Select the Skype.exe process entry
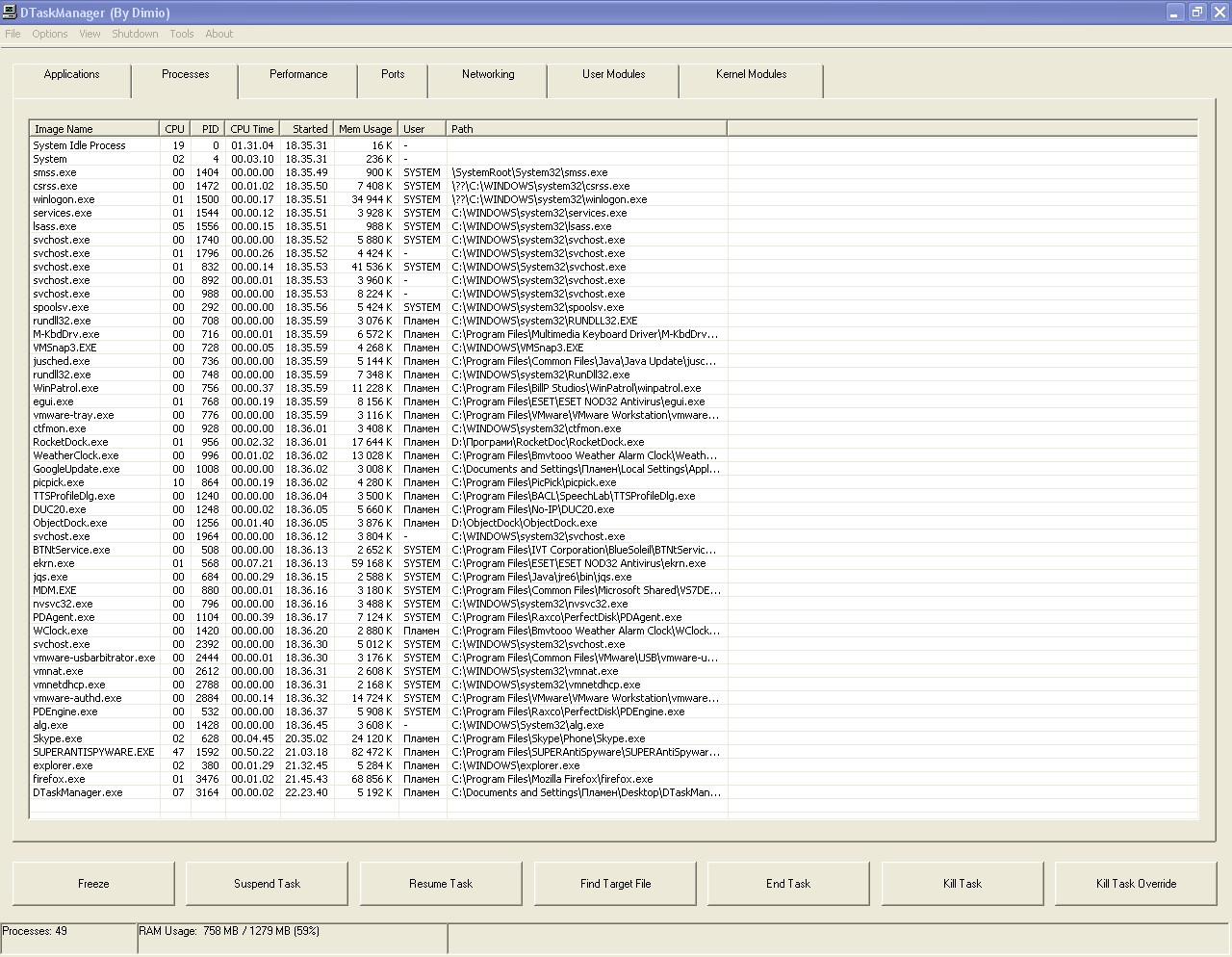Viewport: 1232px width, 957px height. (58, 739)
